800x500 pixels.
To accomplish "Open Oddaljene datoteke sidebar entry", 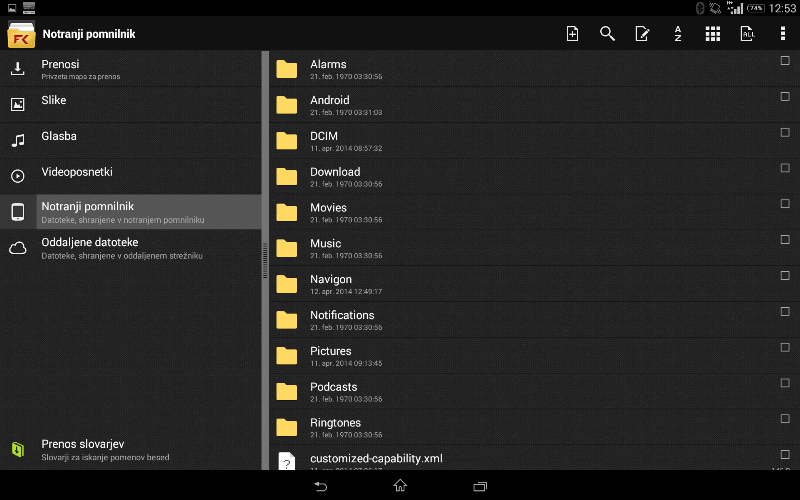I will (131, 248).
